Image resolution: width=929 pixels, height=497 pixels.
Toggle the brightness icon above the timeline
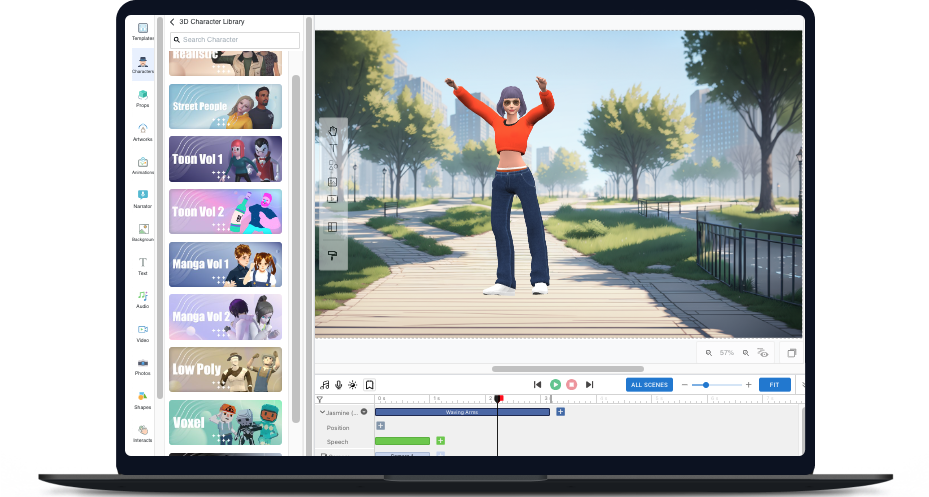click(353, 385)
